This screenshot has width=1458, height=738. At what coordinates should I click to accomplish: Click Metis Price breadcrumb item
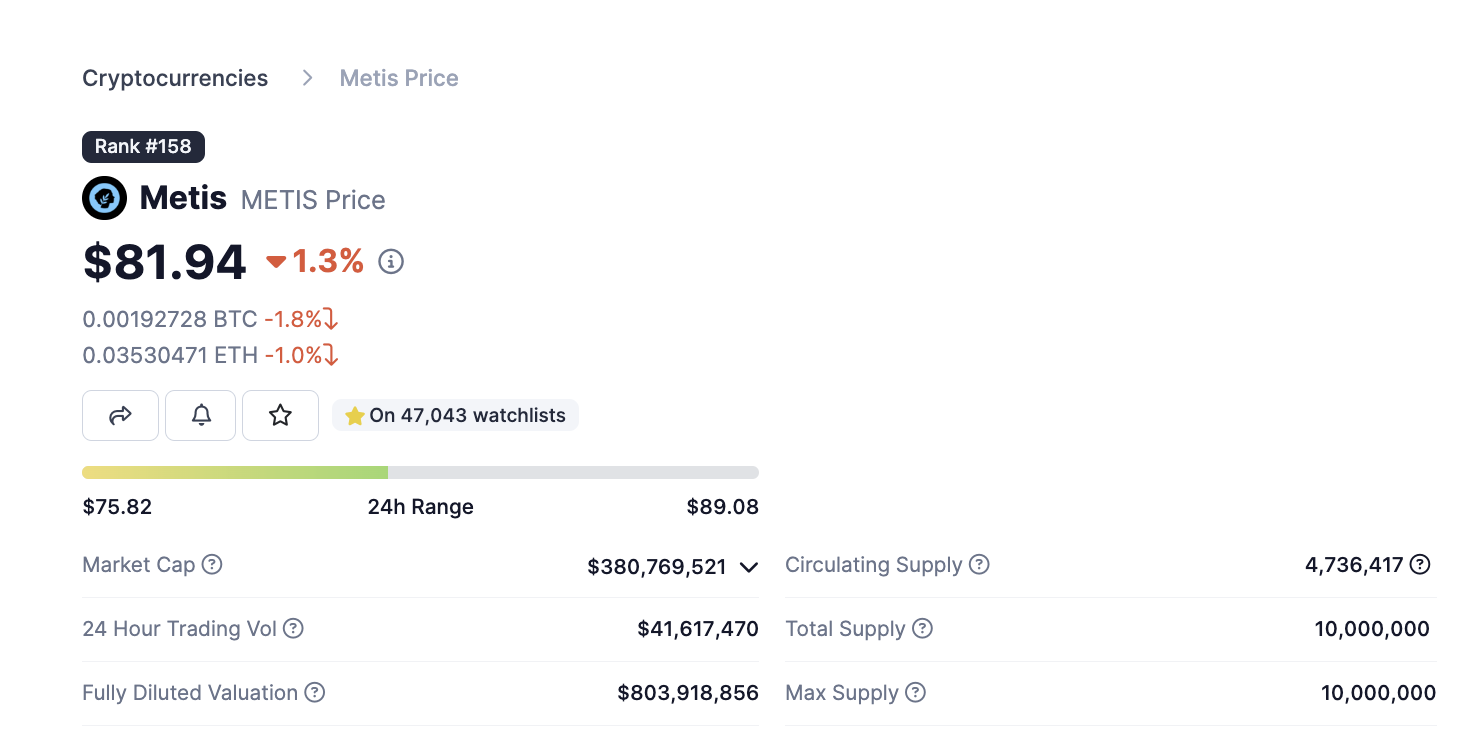pos(399,78)
